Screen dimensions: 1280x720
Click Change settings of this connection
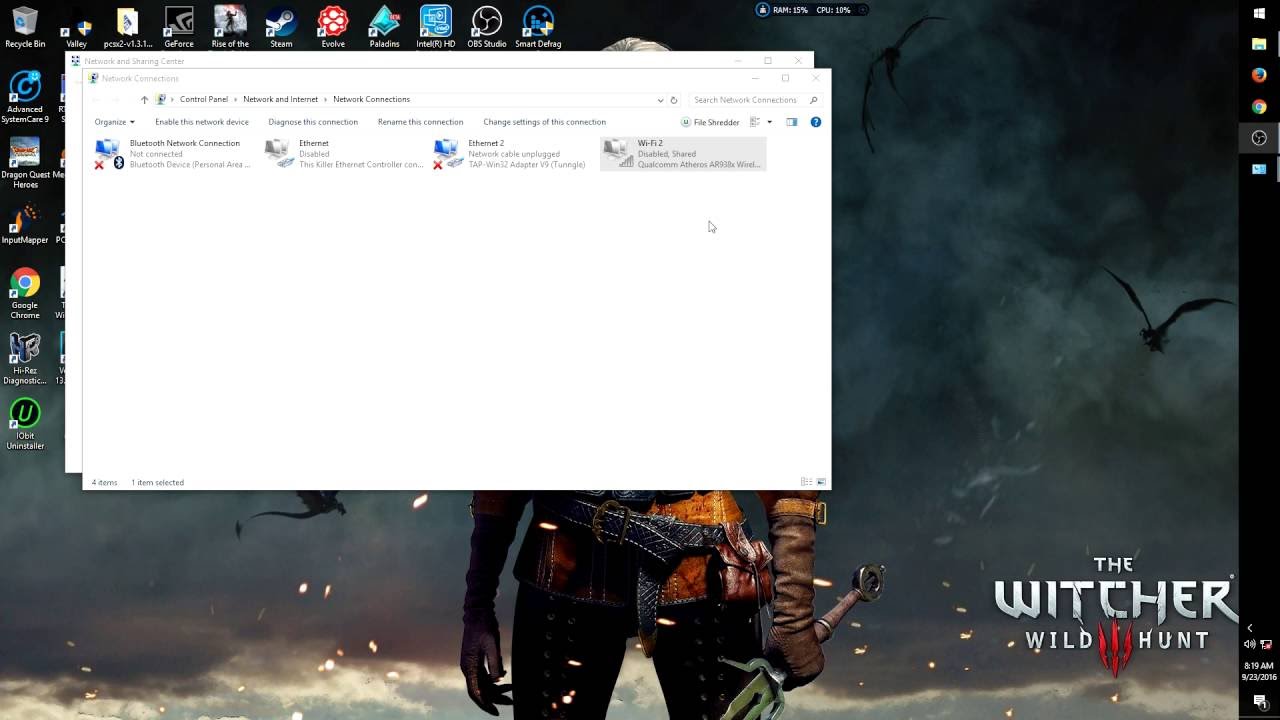pyautogui.click(x=544, y=122)
